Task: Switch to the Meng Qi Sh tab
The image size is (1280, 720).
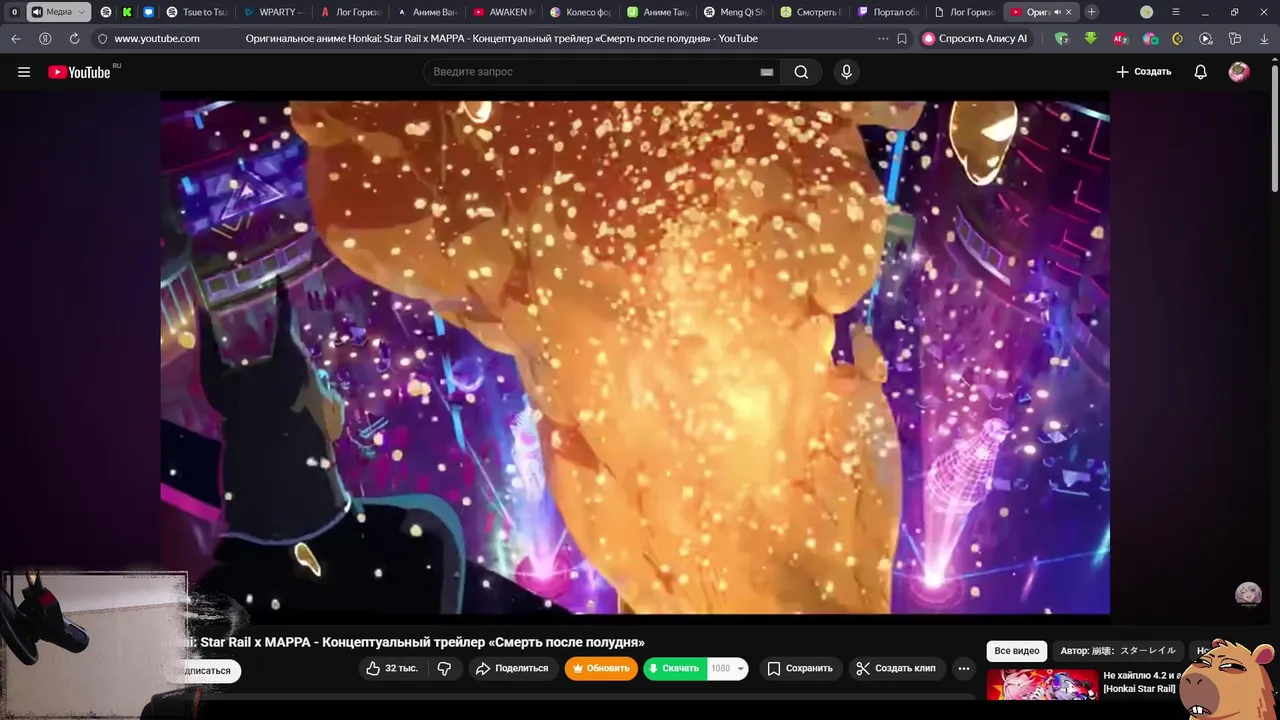Action: click(734, 12)
